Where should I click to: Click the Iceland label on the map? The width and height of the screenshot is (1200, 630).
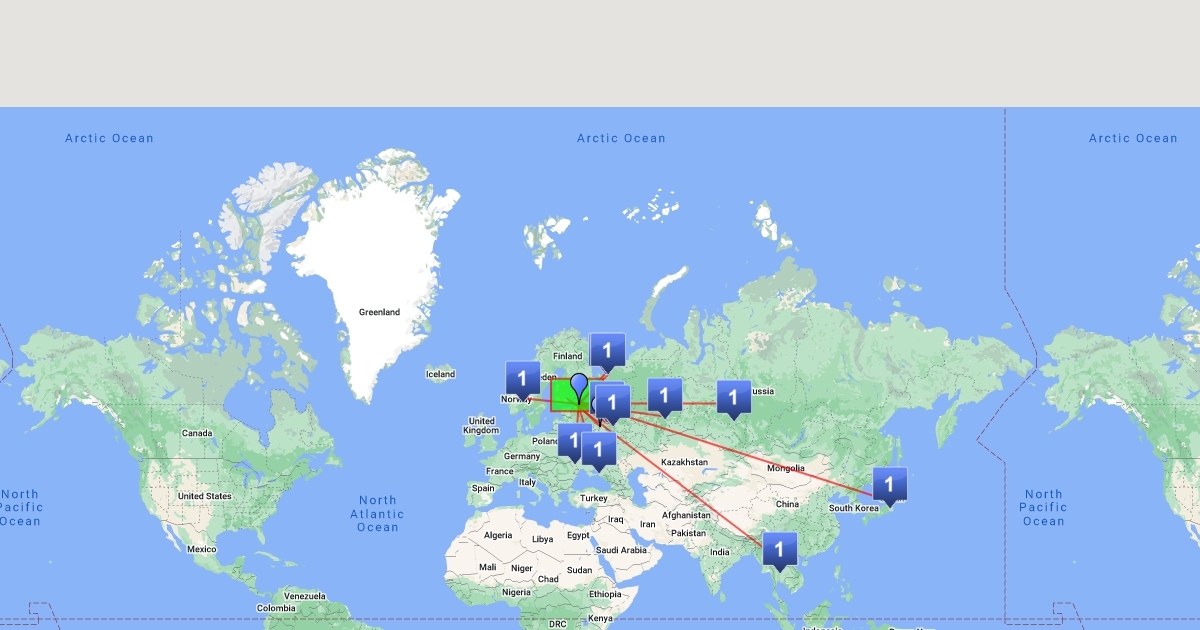coord(440,374)
